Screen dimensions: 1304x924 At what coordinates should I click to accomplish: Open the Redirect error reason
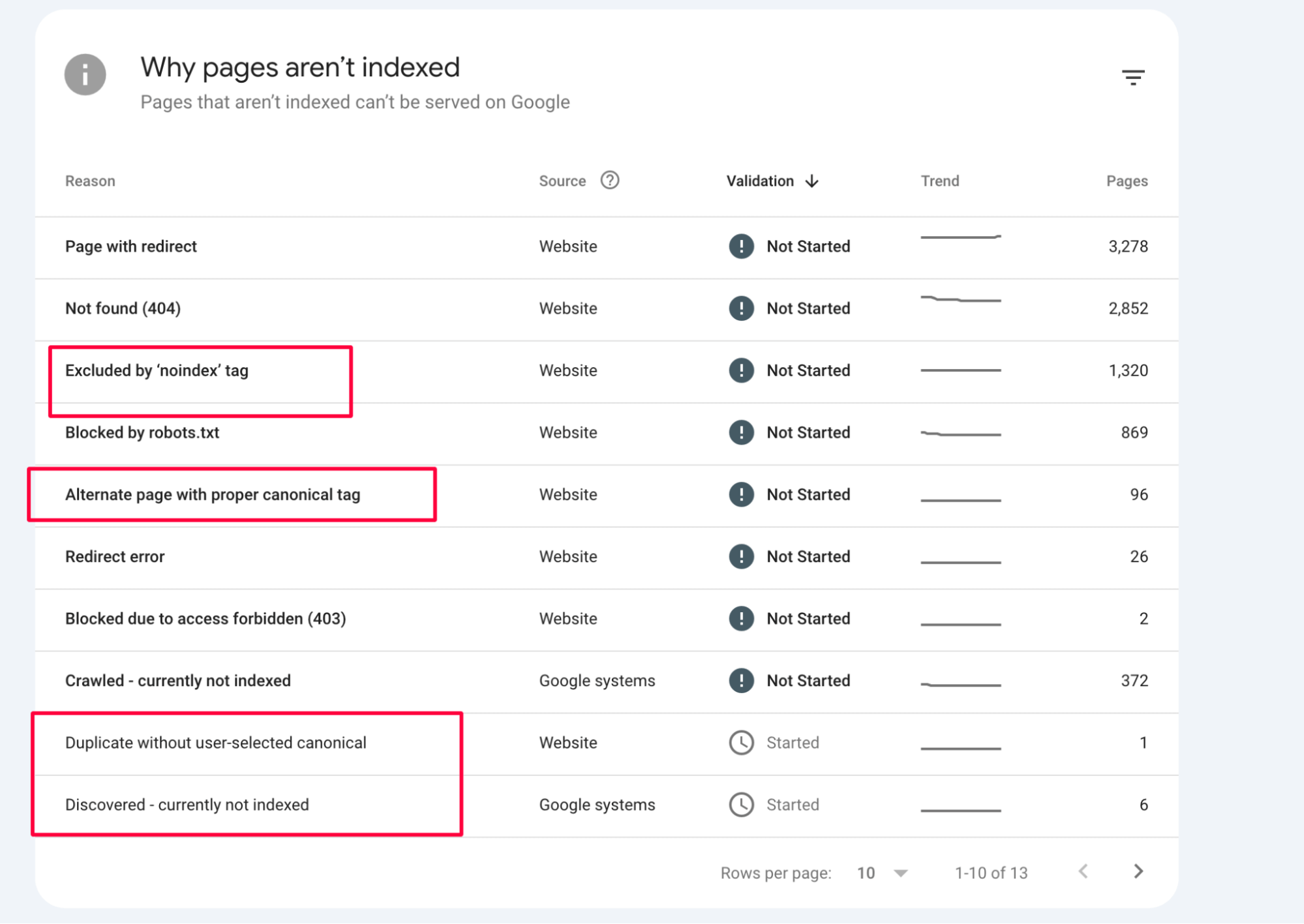pos(115,556)
